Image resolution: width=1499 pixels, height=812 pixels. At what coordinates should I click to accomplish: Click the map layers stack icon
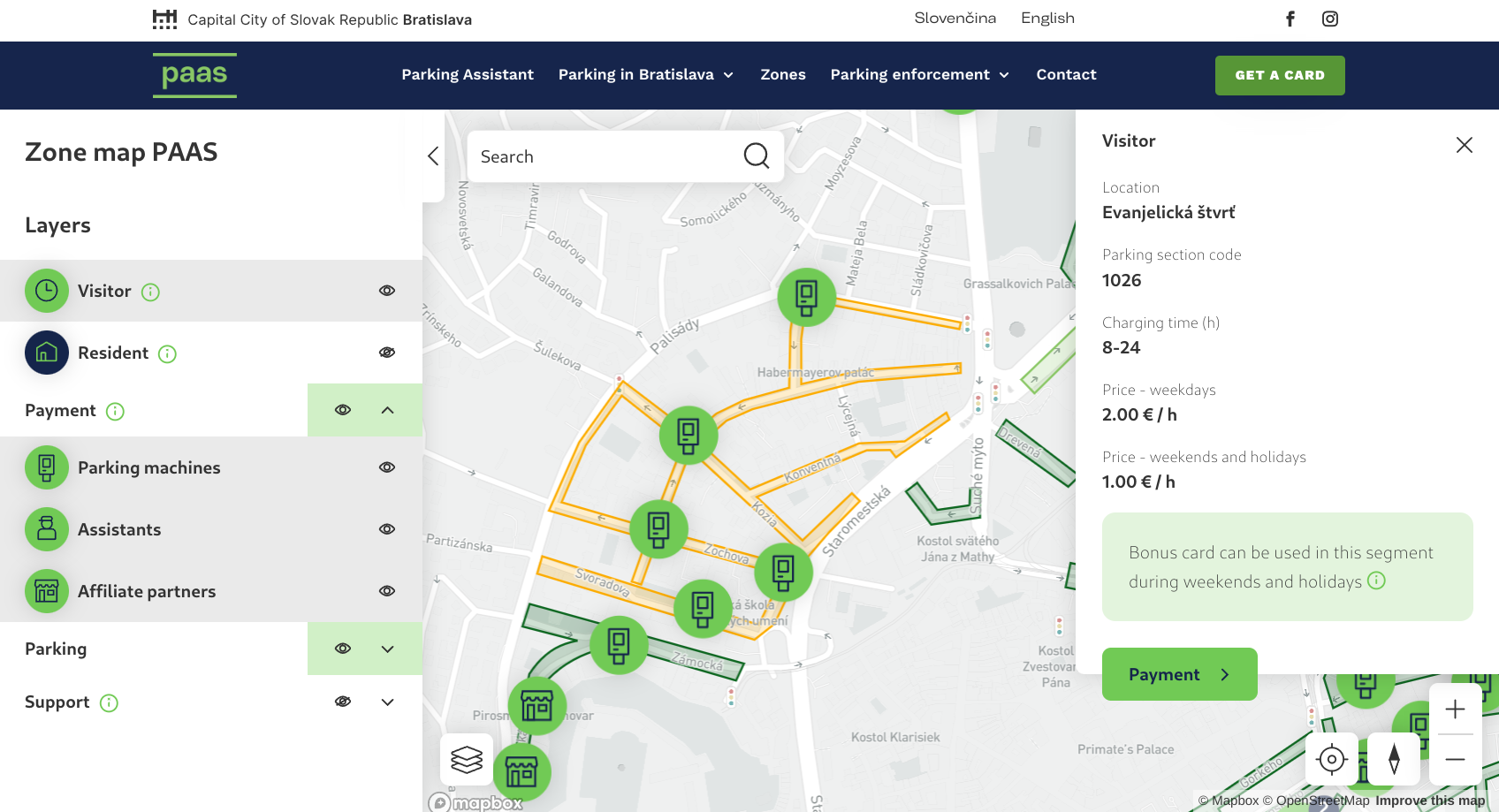click(467, 759)
